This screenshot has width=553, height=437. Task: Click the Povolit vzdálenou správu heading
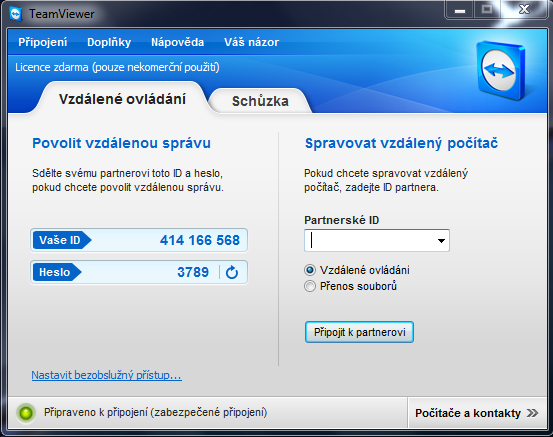click(x=121, y=143)
